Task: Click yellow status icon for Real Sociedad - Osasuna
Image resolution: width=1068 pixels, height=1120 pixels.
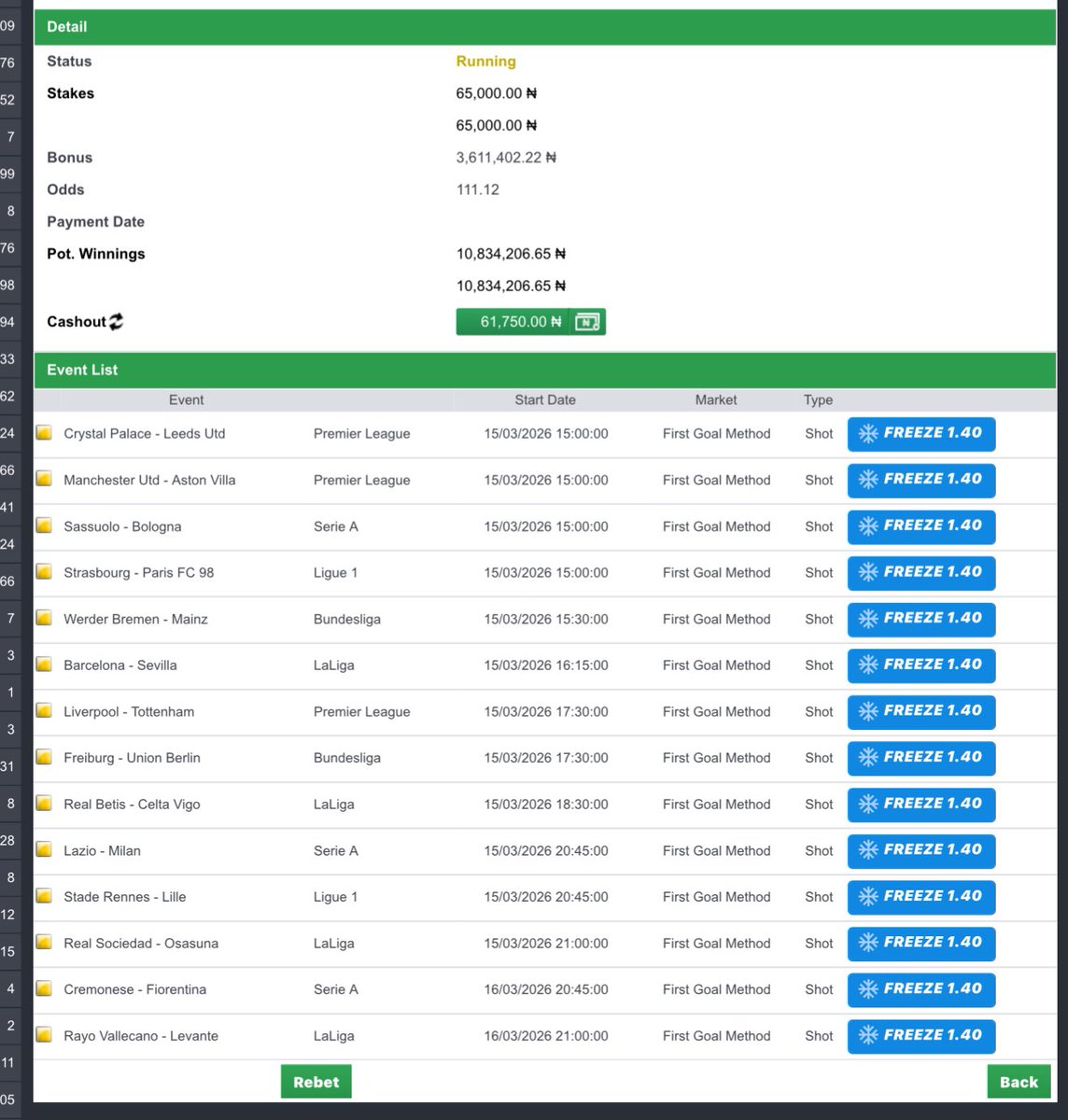Action: coord(44,943)
